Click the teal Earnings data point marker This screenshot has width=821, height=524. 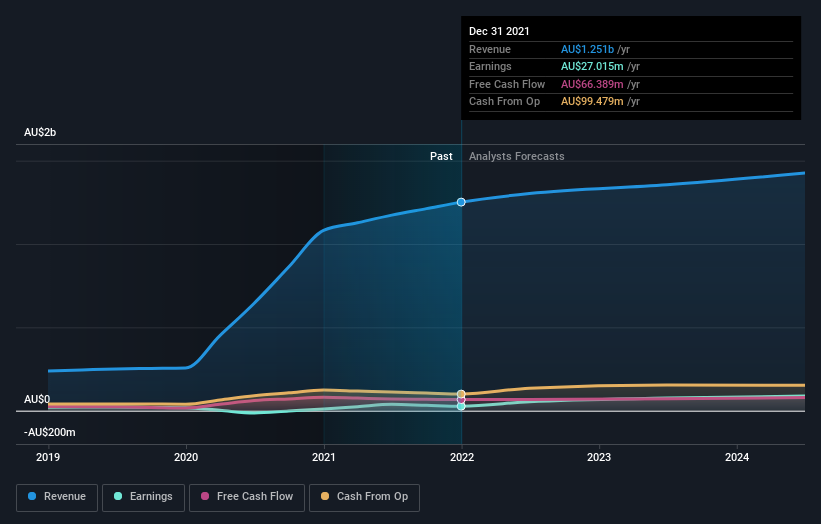click(x=461, y=406)
